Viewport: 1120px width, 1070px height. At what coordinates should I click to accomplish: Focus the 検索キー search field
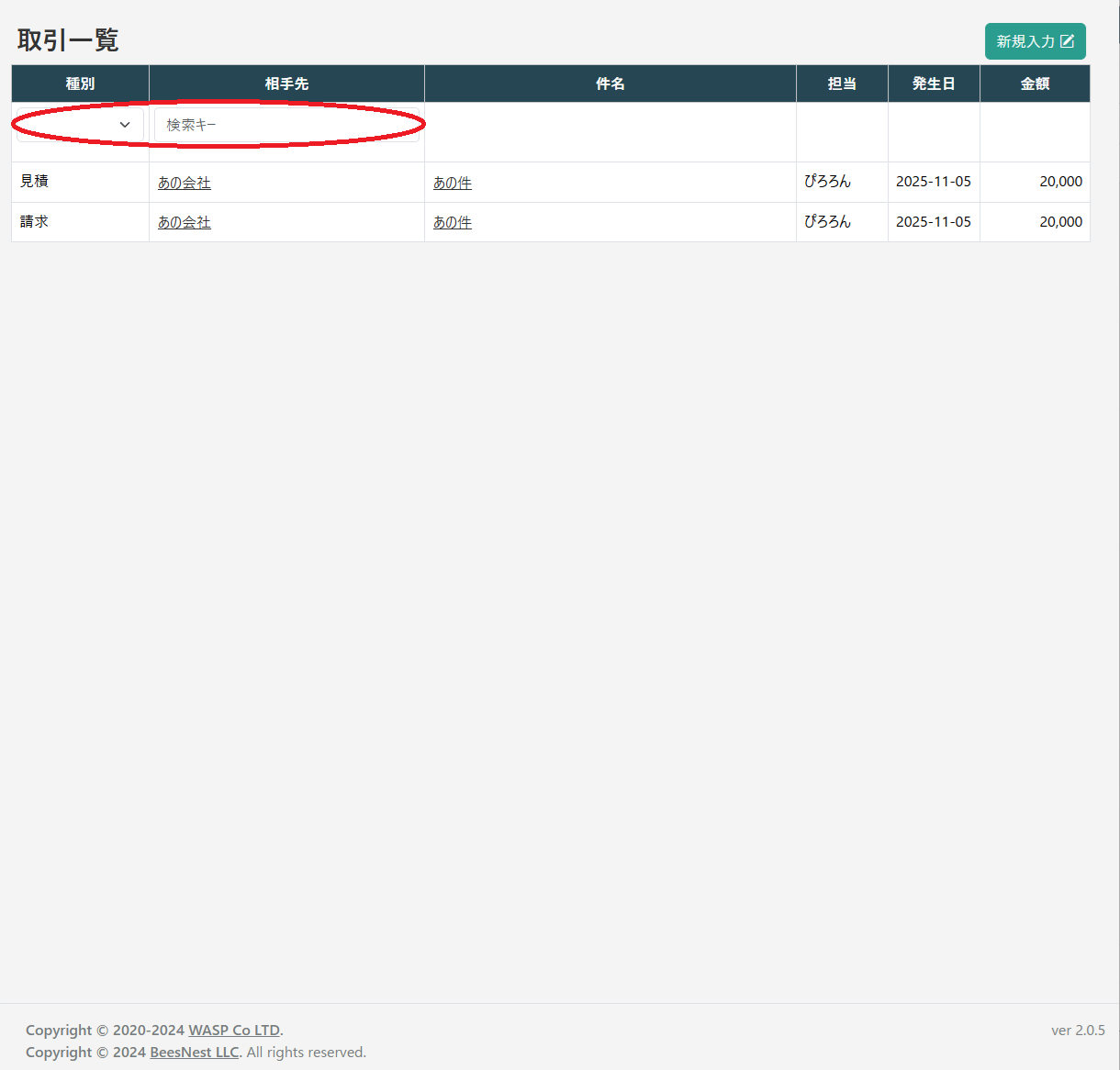[286, 125]
